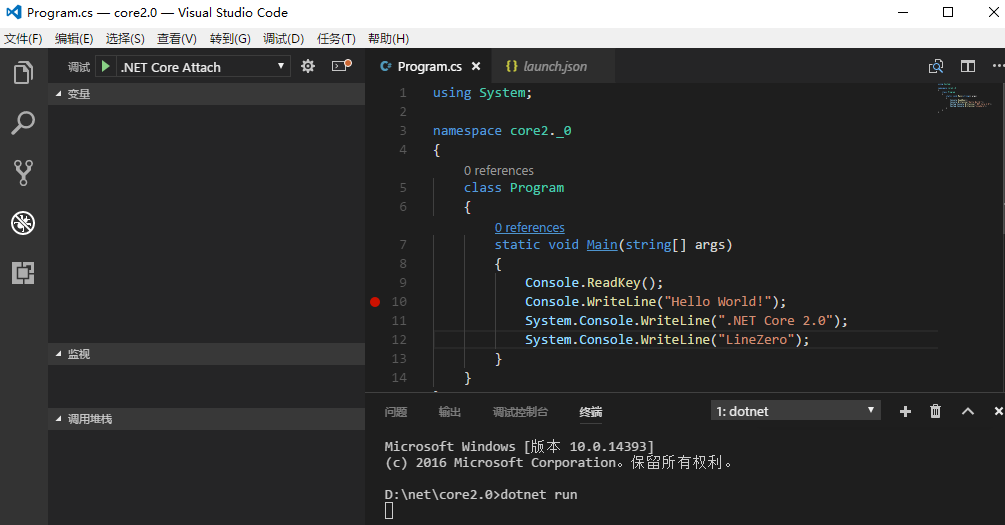Click the 0 references link above Main
This screenshot has width=1005, height=525.
[x=529, y=228]
